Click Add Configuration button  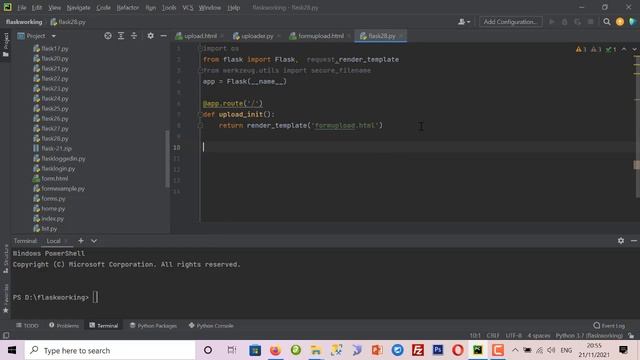[510, 22]
